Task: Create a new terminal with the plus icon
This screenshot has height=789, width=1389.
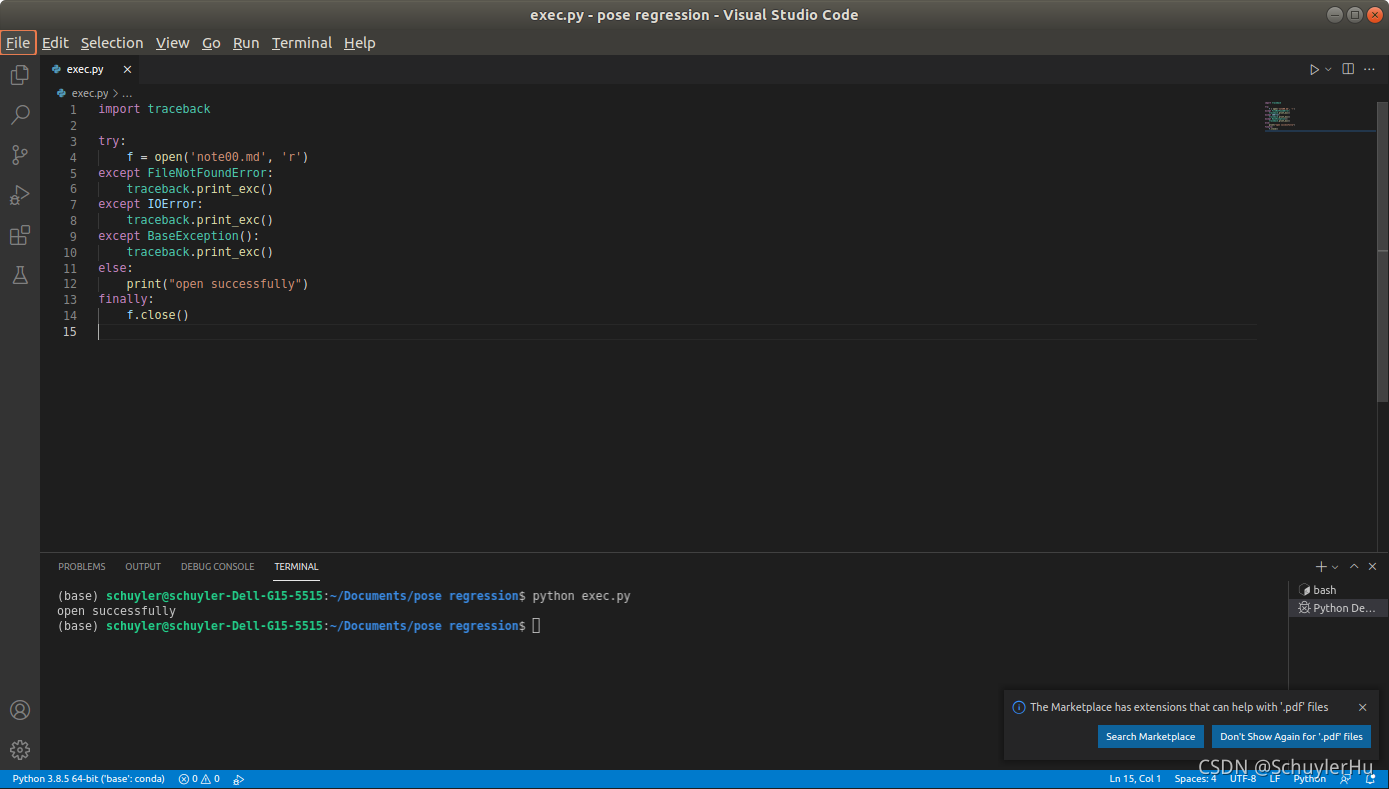Action: coord(1320,566)
